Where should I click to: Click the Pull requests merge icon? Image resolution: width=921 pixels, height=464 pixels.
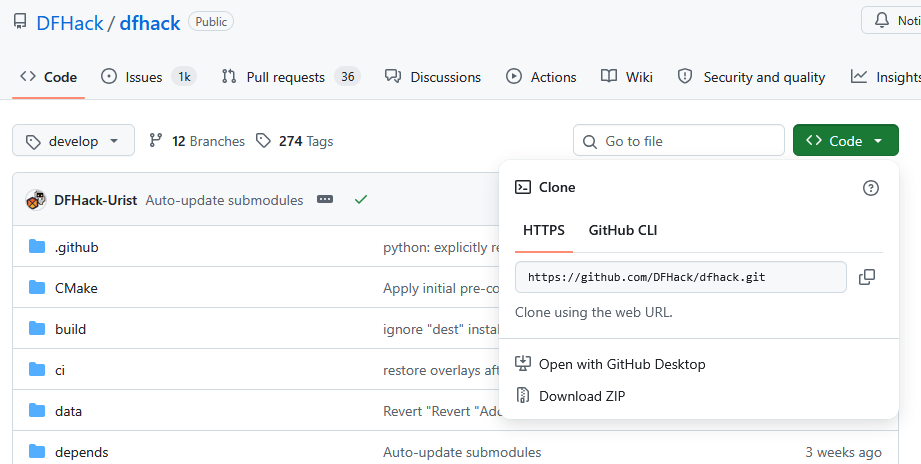click(229, 76)
